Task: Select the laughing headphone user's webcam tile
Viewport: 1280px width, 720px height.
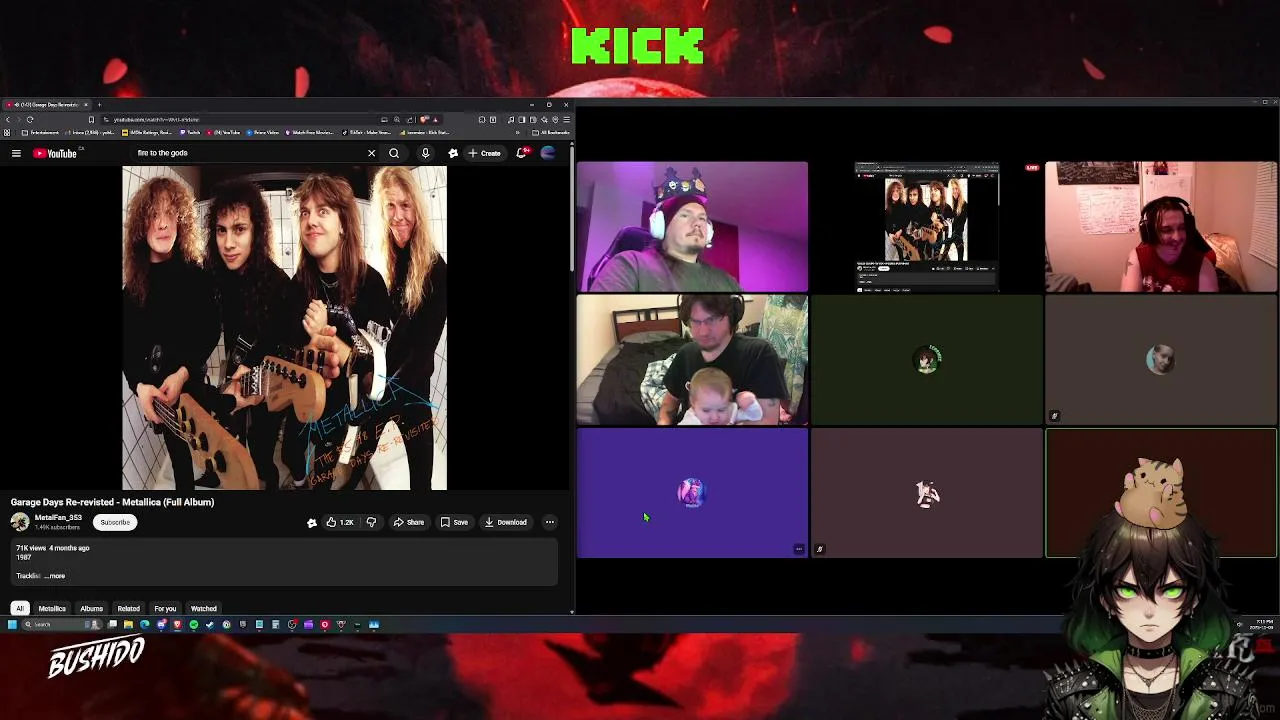Action: click(1161, 226)
